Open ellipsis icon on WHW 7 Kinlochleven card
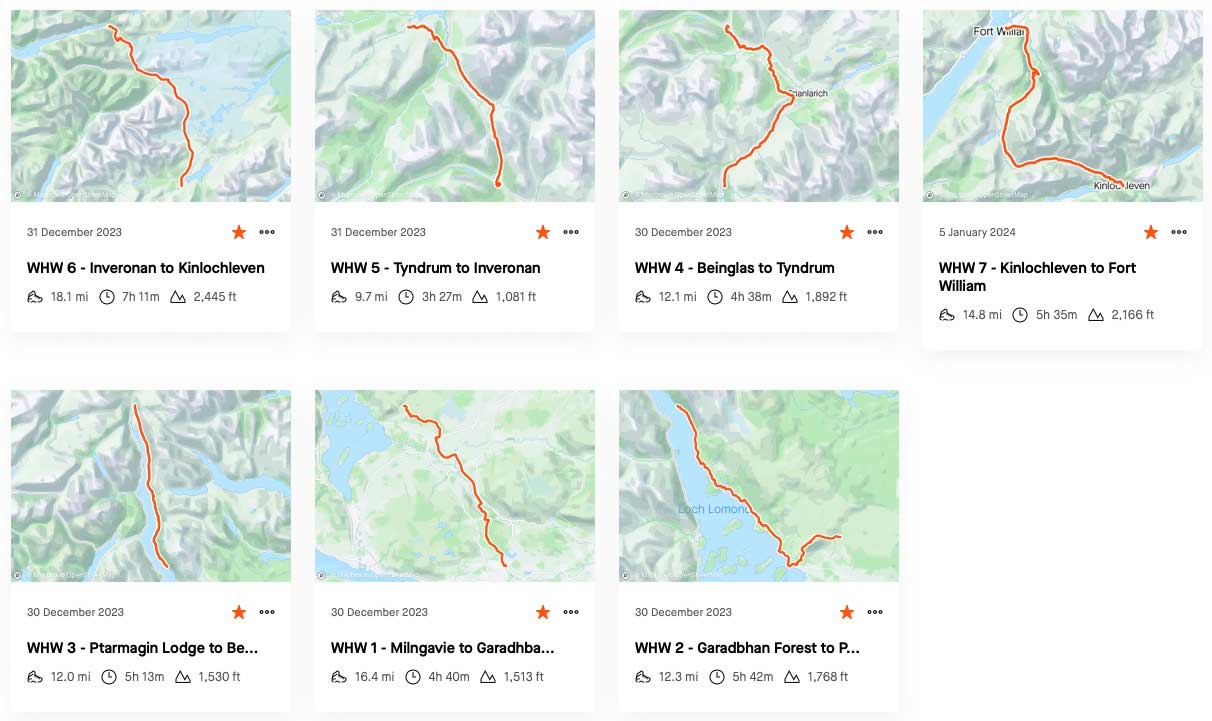Screen dimensions: 1212x721 pyautogui.click(x=1179, y=232)
